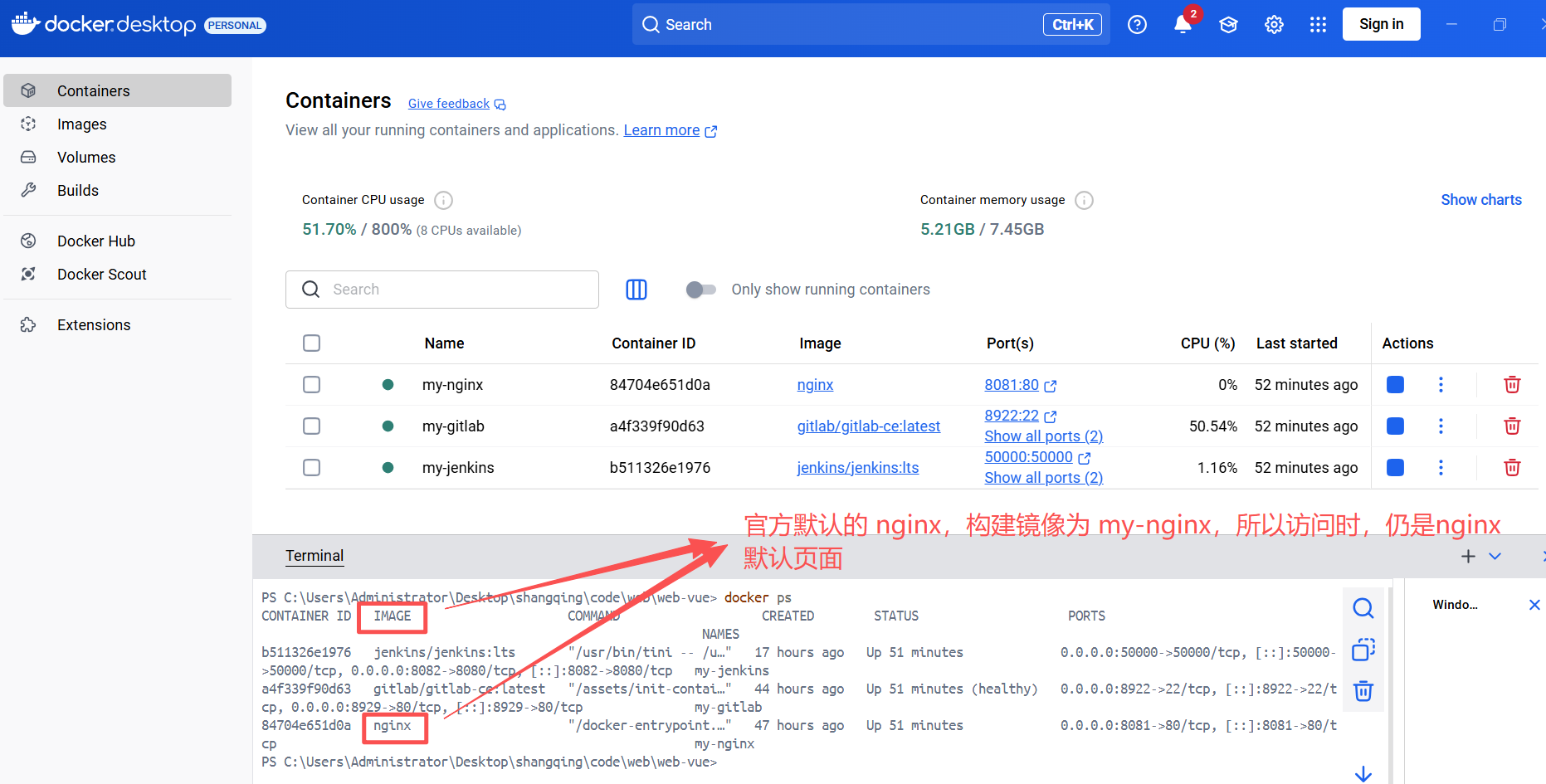The width and height of the screenshot is (1546, 784).
Task: Open the apps grid menu icon
Action: (1318, 25)
